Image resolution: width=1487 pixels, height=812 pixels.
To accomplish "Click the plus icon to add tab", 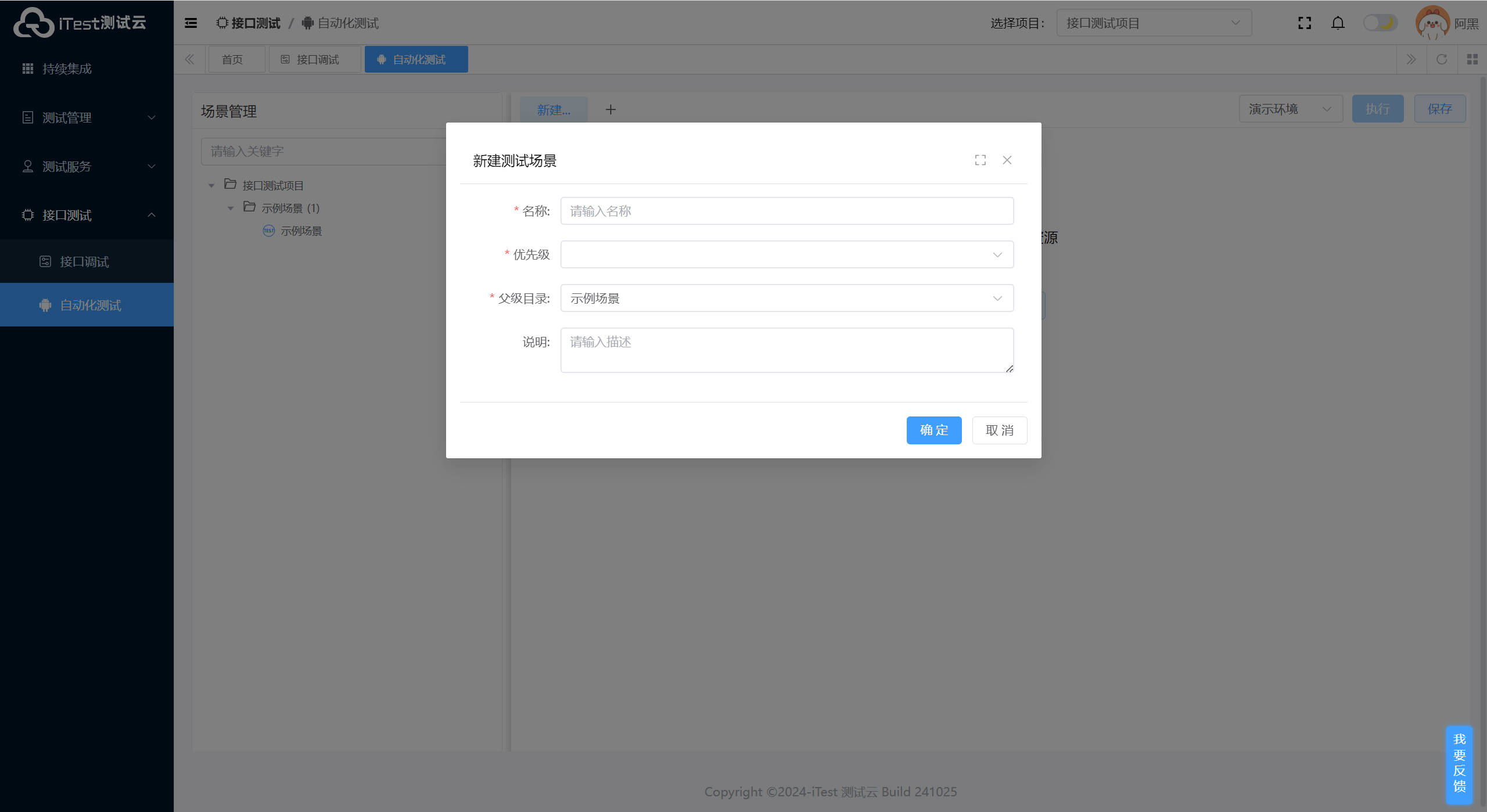I will coord(610,110).
